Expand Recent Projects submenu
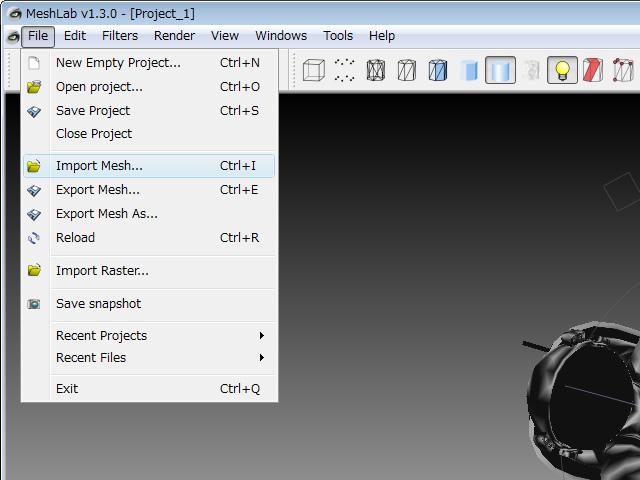Image resolution: width=640 pixels, height=480 pixels. 149,336
